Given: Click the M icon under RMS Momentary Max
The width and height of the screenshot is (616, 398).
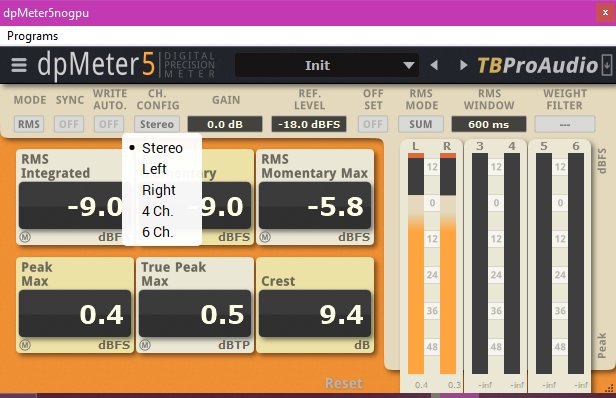Looking at the screenshot, I should tap(265, 237).
